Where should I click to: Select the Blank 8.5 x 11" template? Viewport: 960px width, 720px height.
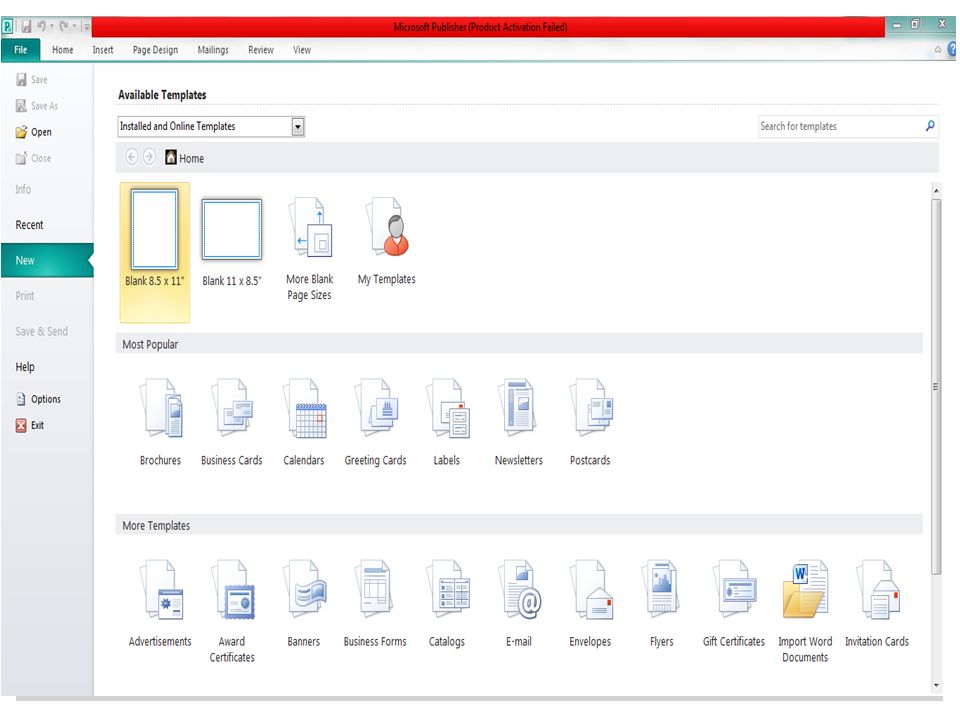pyautogui.click(x=155, y=252)
